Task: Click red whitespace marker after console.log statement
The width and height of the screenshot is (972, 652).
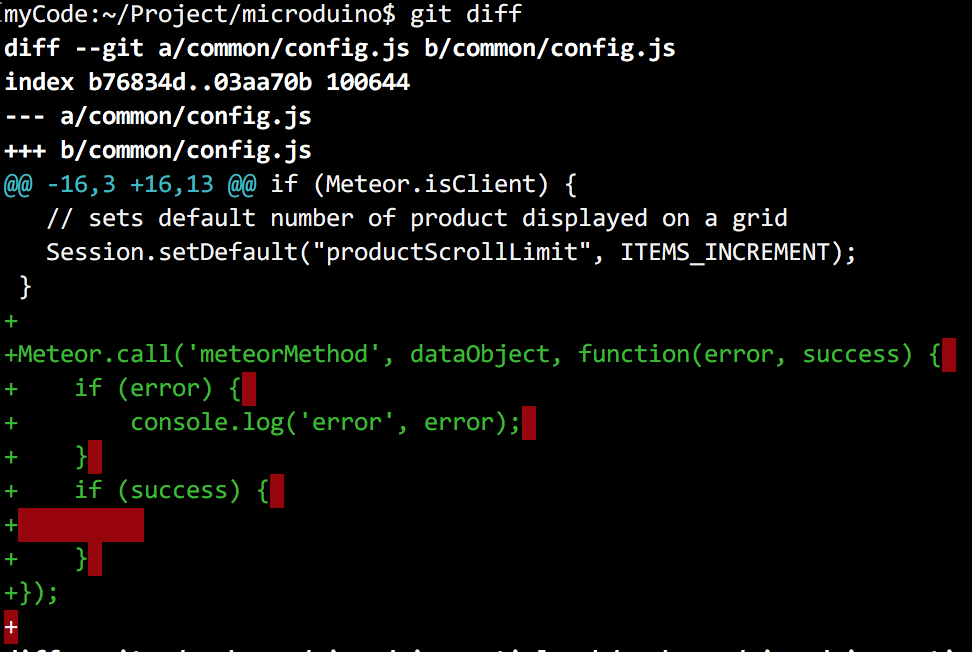Action: pyautogui.click(x=529, y=423)
